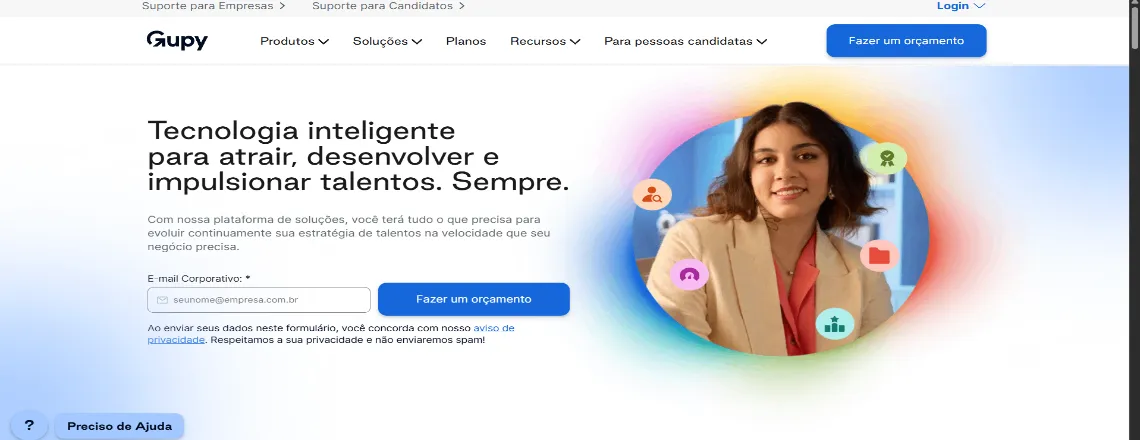1140x440 pixels.
Task: Focus the E-mail Corporativo input field
Action: pos(259,300)
